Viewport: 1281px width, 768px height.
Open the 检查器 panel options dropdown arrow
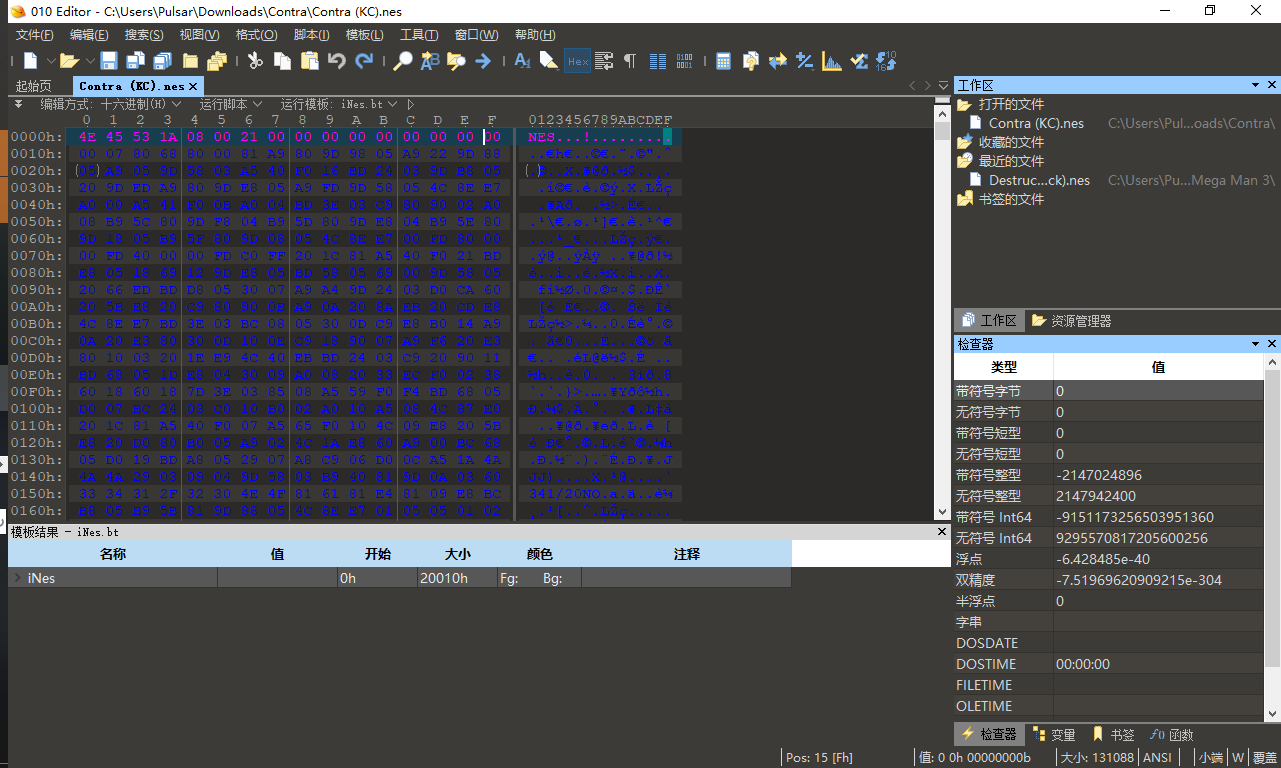[x=1256, y=344]
